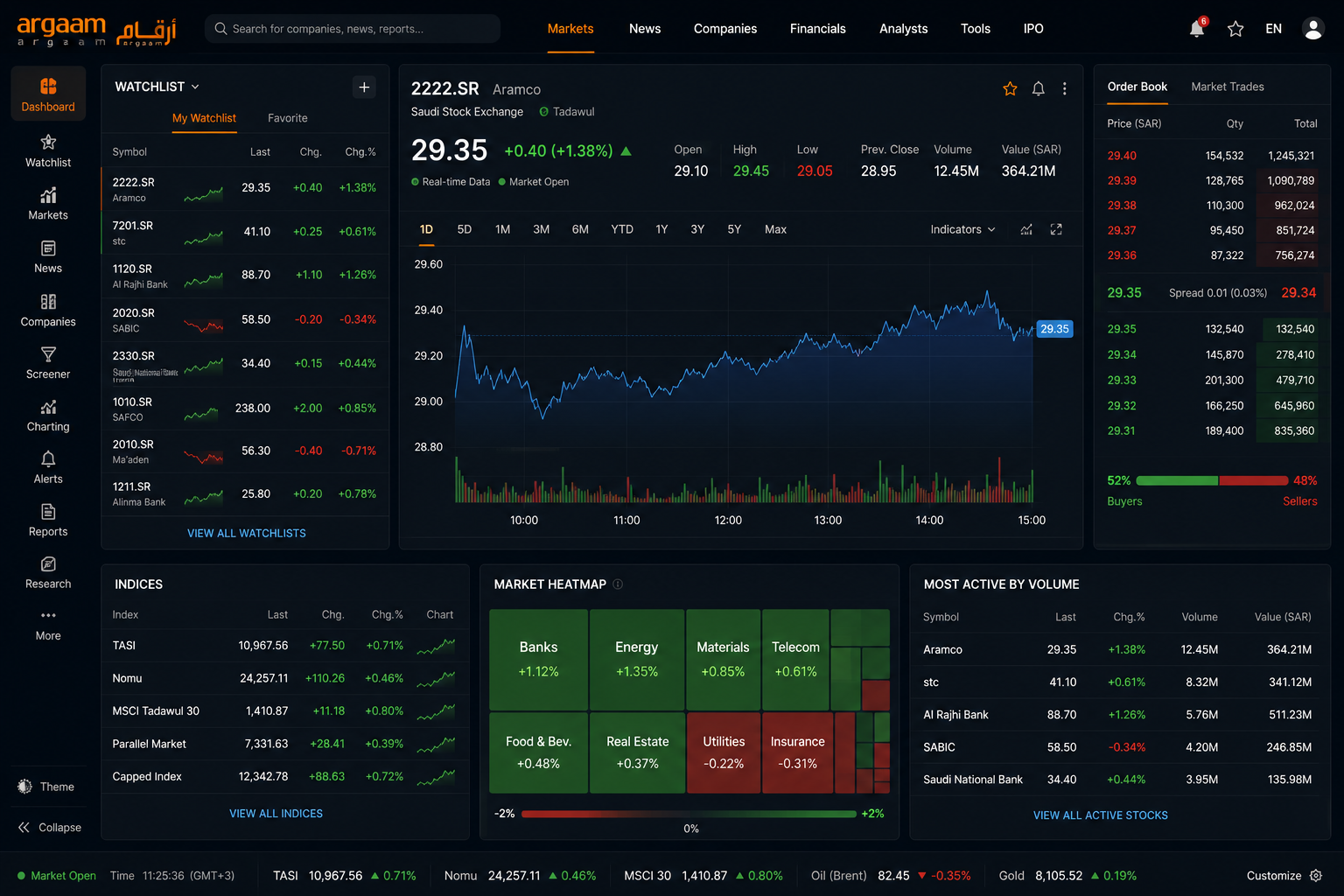Expand the WATCHLIST dropdown
This screenshot has height=896, width=1344.
click(157, 87)
